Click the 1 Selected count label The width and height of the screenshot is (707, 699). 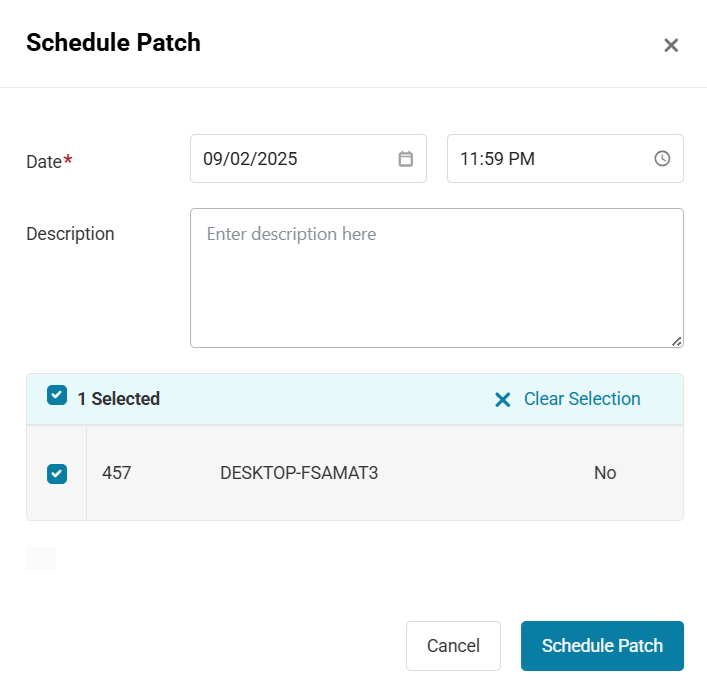pyautogui.click(x=119, y=399)
